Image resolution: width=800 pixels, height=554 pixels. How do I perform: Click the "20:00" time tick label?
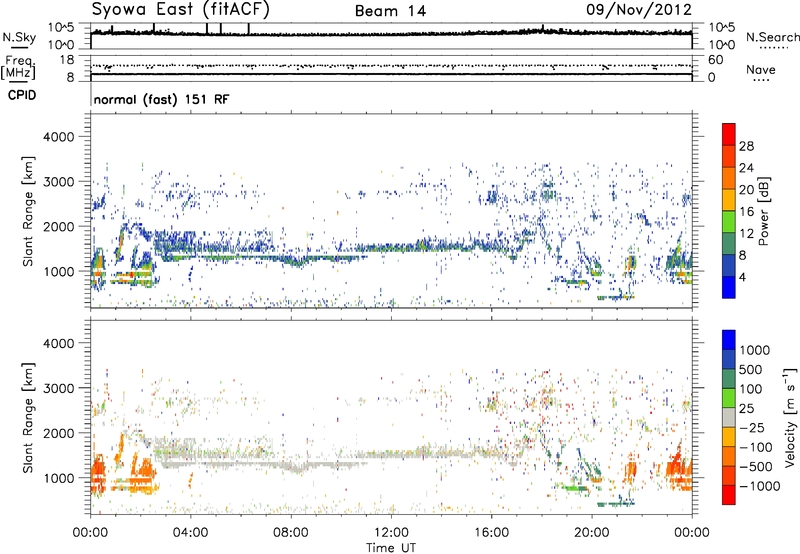point(592,533)
